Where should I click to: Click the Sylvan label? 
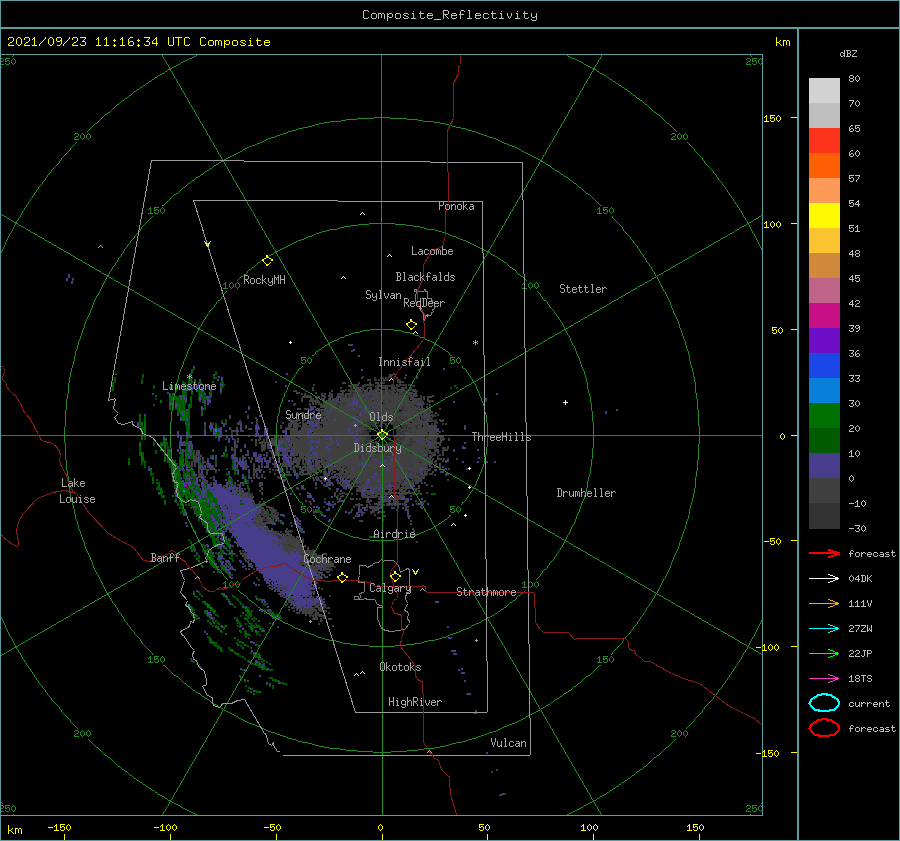pyautogui.click(x=383, y=295)
